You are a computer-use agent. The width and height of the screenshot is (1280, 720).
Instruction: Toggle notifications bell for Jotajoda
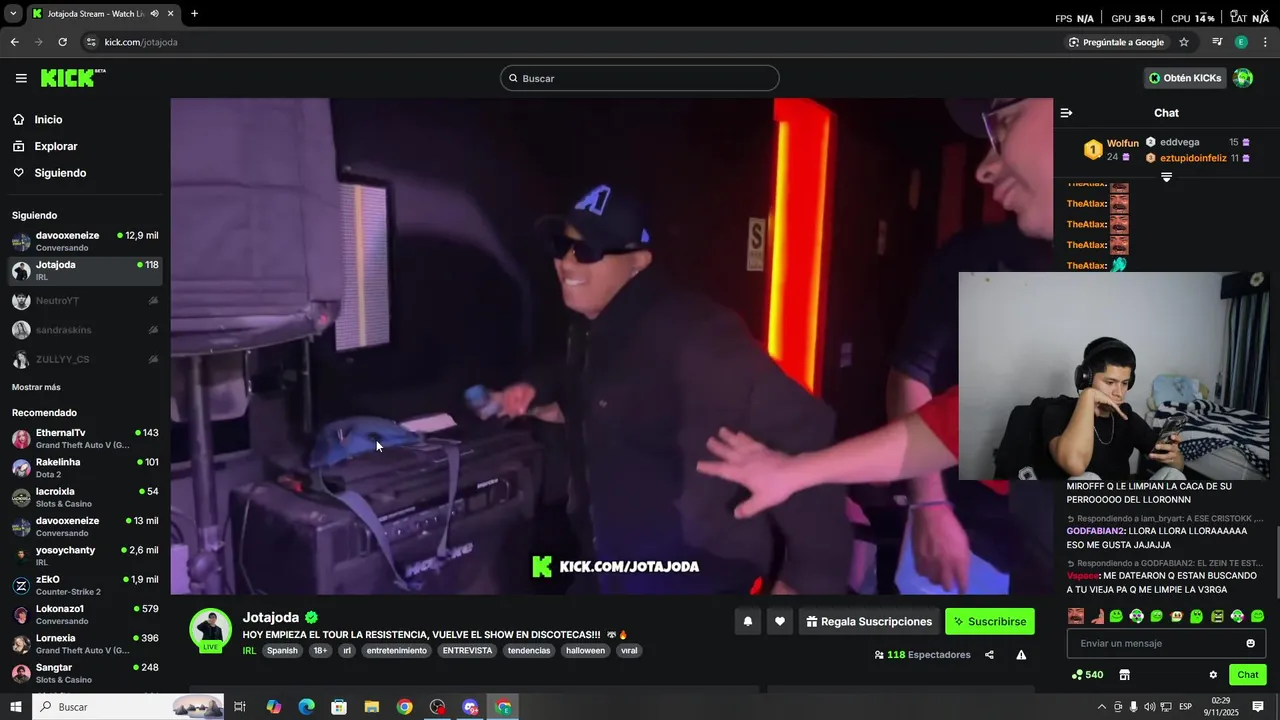coord(747,621)
